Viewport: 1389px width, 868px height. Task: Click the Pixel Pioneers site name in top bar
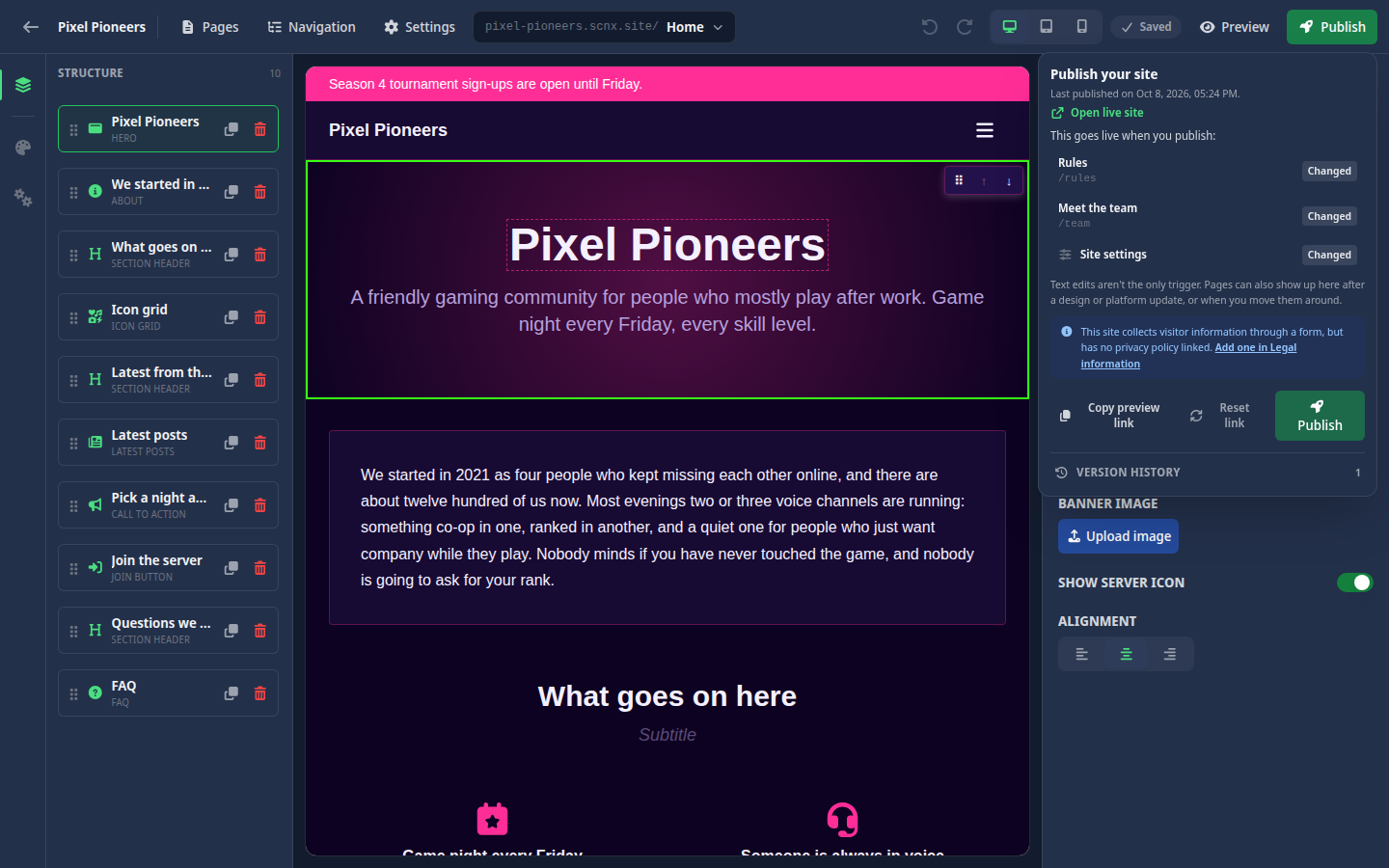[x=101, y=27]
